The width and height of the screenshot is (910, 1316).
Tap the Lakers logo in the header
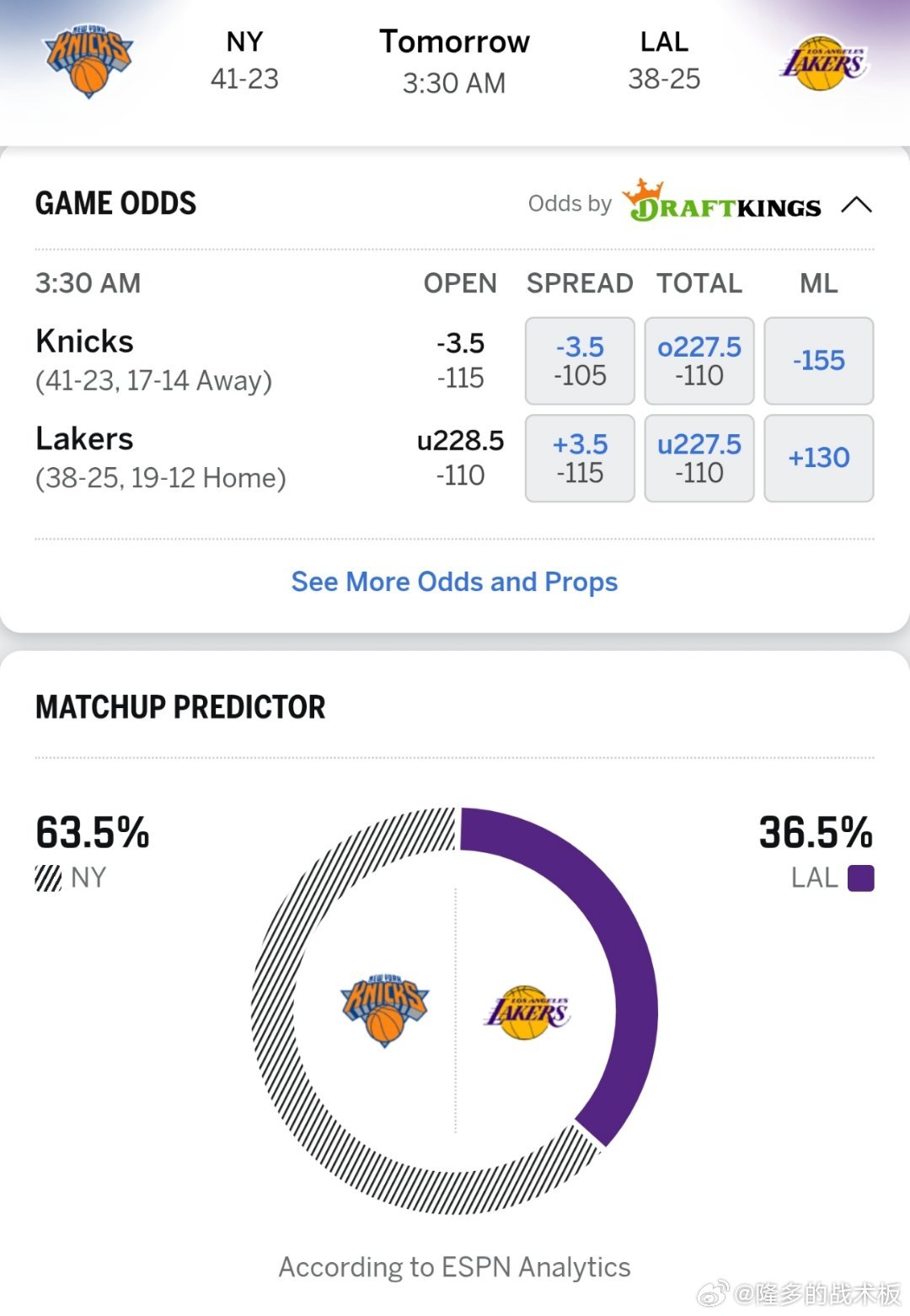coord(822,62)
